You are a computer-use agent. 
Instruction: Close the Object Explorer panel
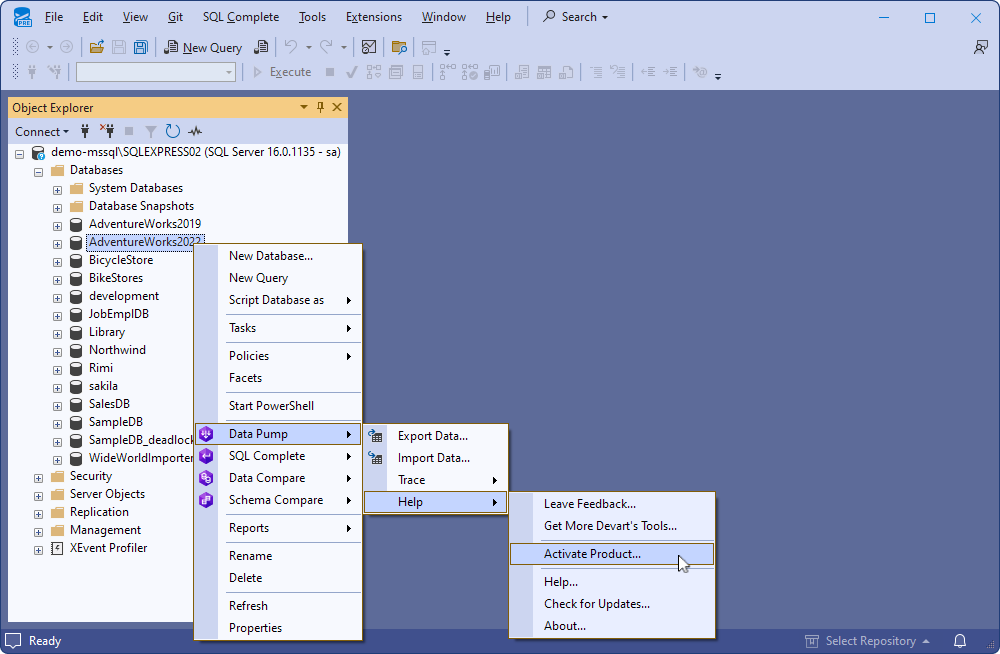pyautogui.click(x=337, y=107)
